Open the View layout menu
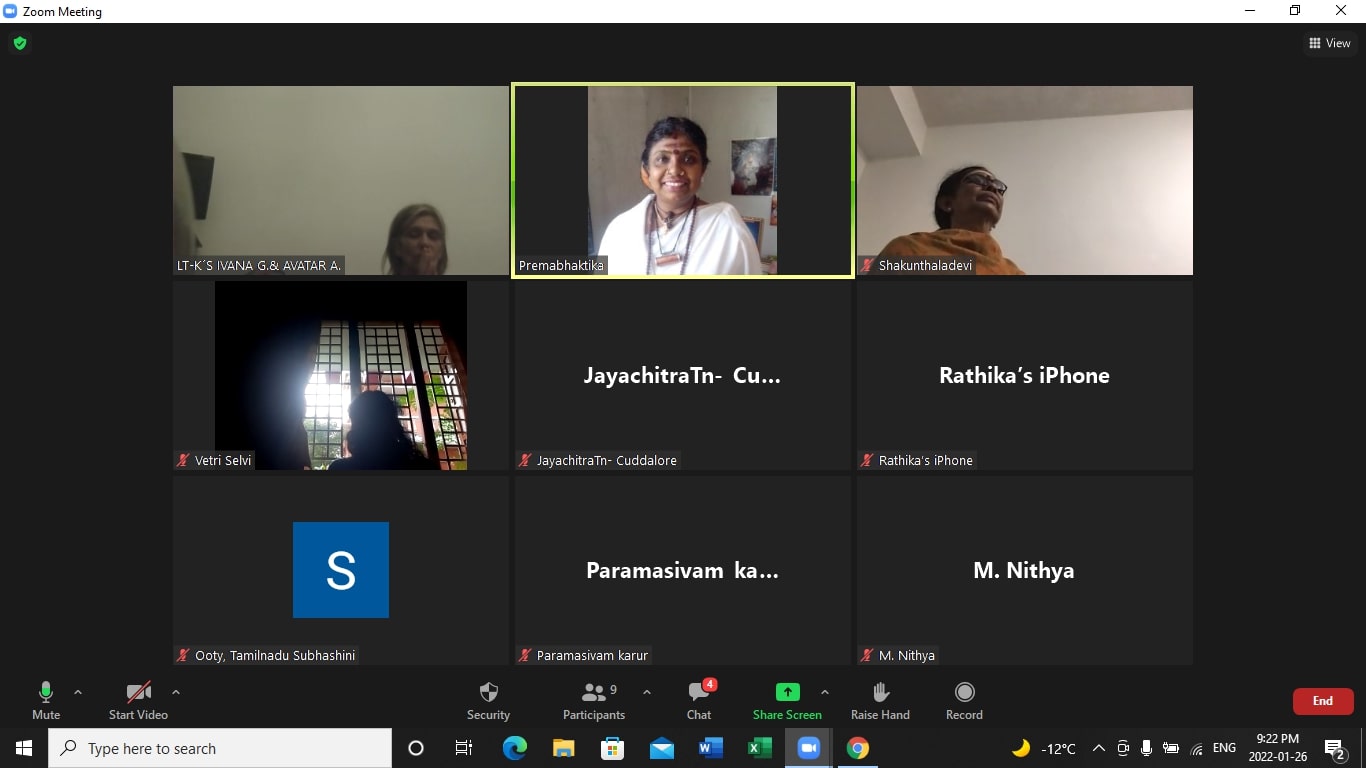The height and width of the screenshot is (768, 1366). pyautogui.click(x=1330, y=43)
